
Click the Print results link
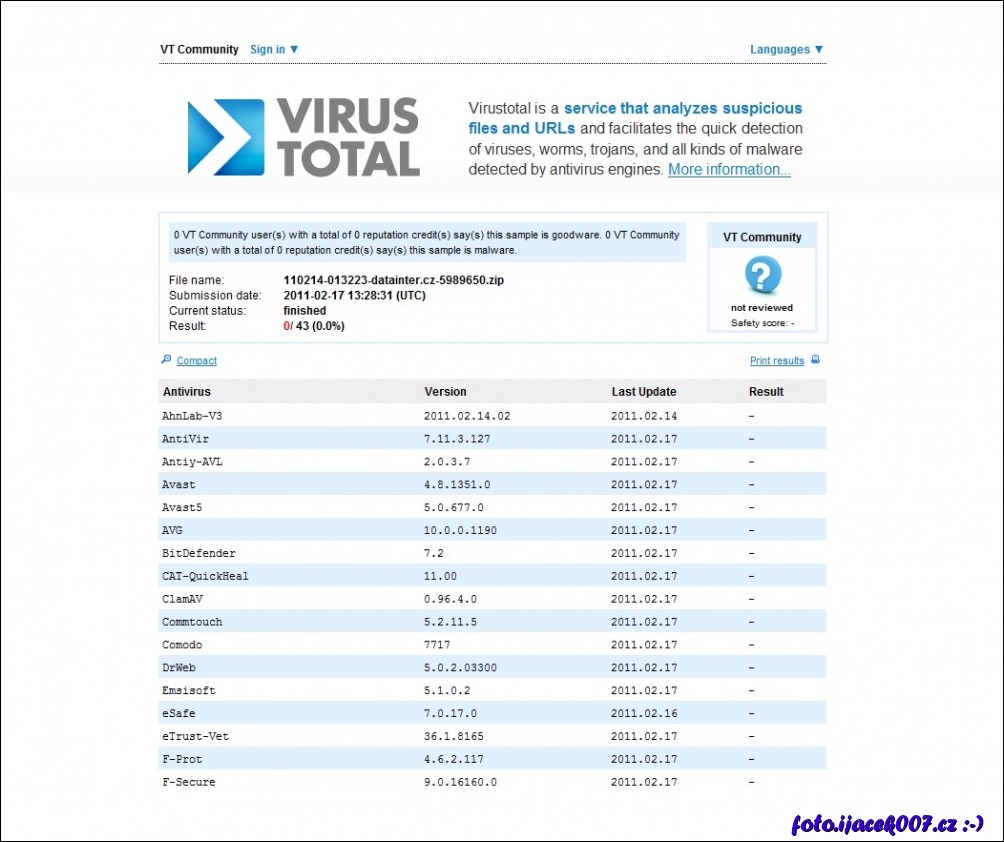tap(777, 361)
